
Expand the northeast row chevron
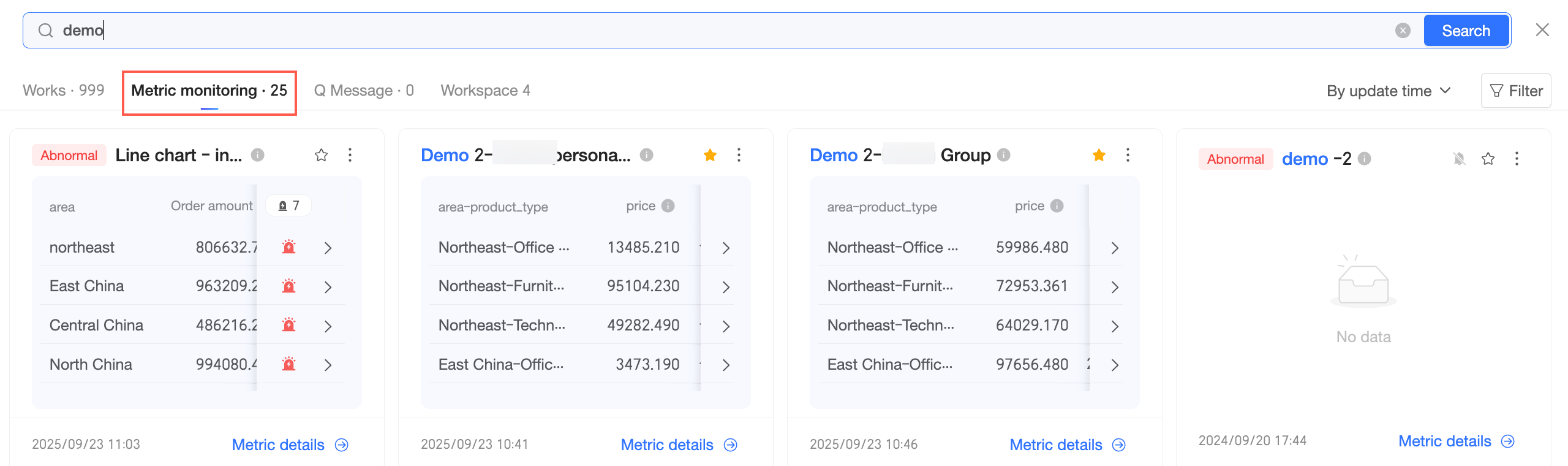328,248
